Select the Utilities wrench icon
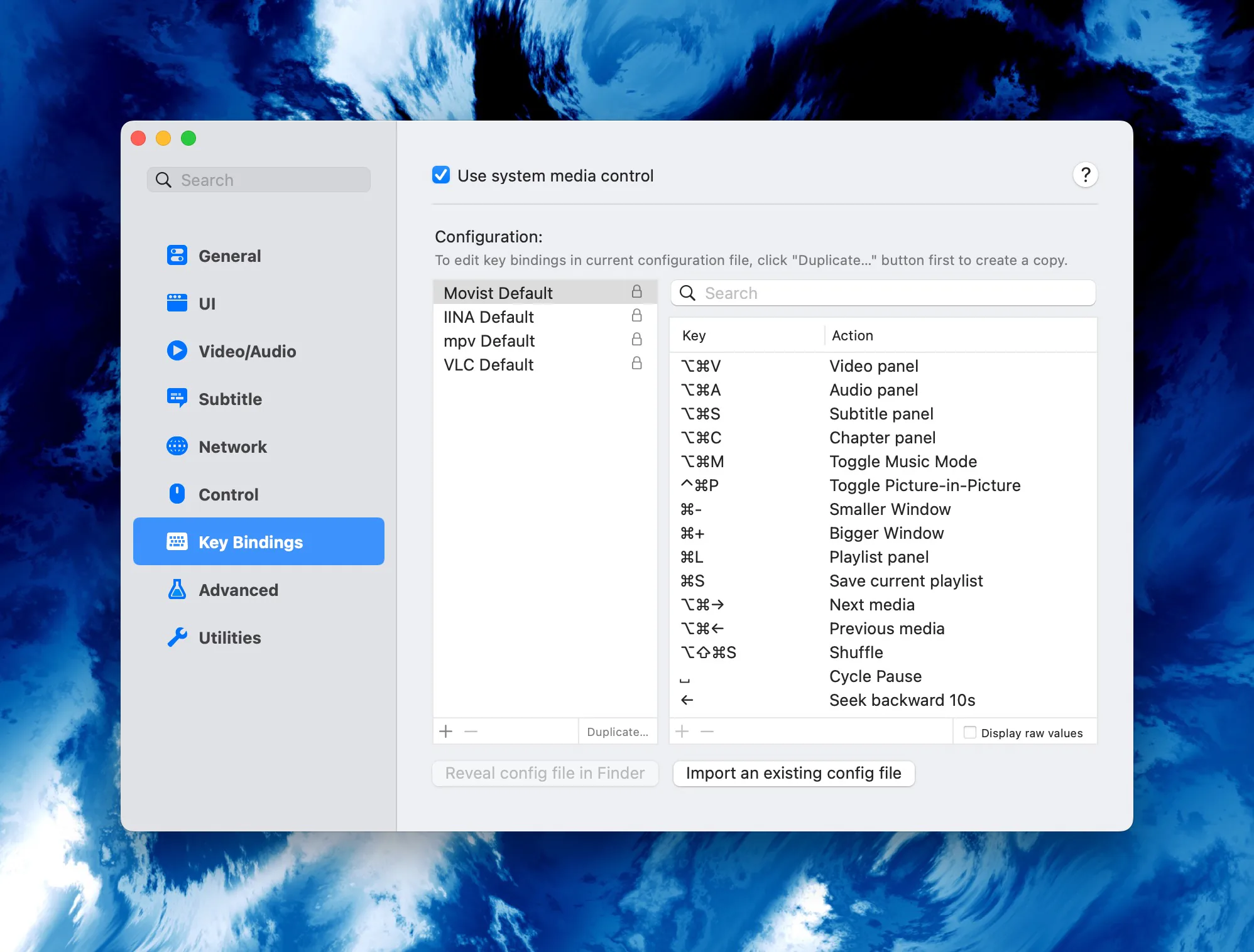Viewport: 1254px width, 952px height. click(177, 637)
